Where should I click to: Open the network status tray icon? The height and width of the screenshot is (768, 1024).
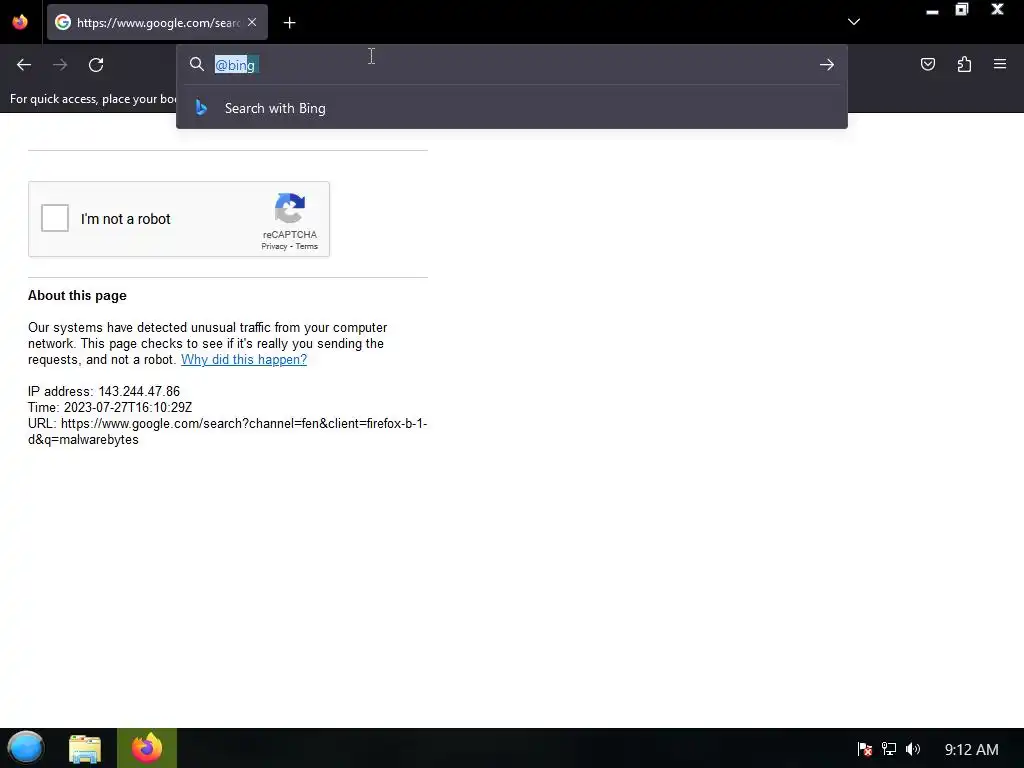click(888, 749)
